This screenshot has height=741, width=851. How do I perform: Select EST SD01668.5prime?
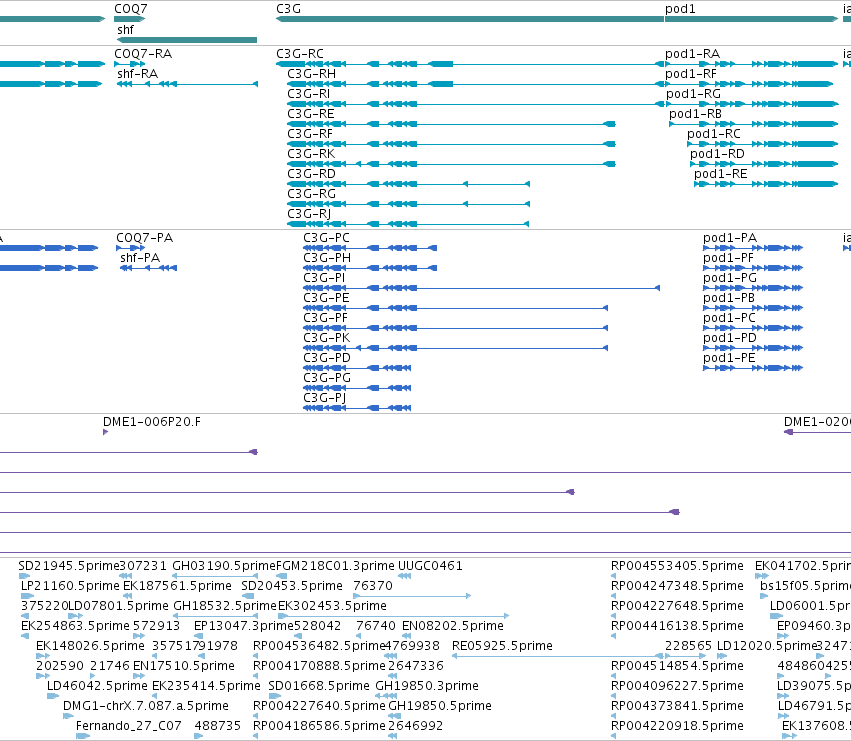tap(319, 686)
